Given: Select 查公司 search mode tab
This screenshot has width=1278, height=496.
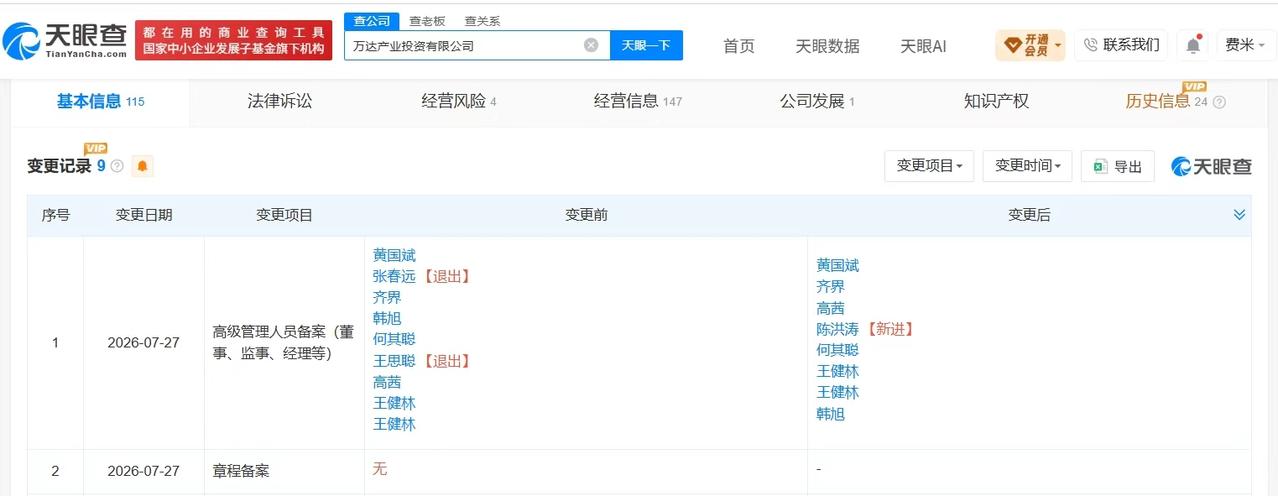Looking at the screenshot, I should [371, 21].
